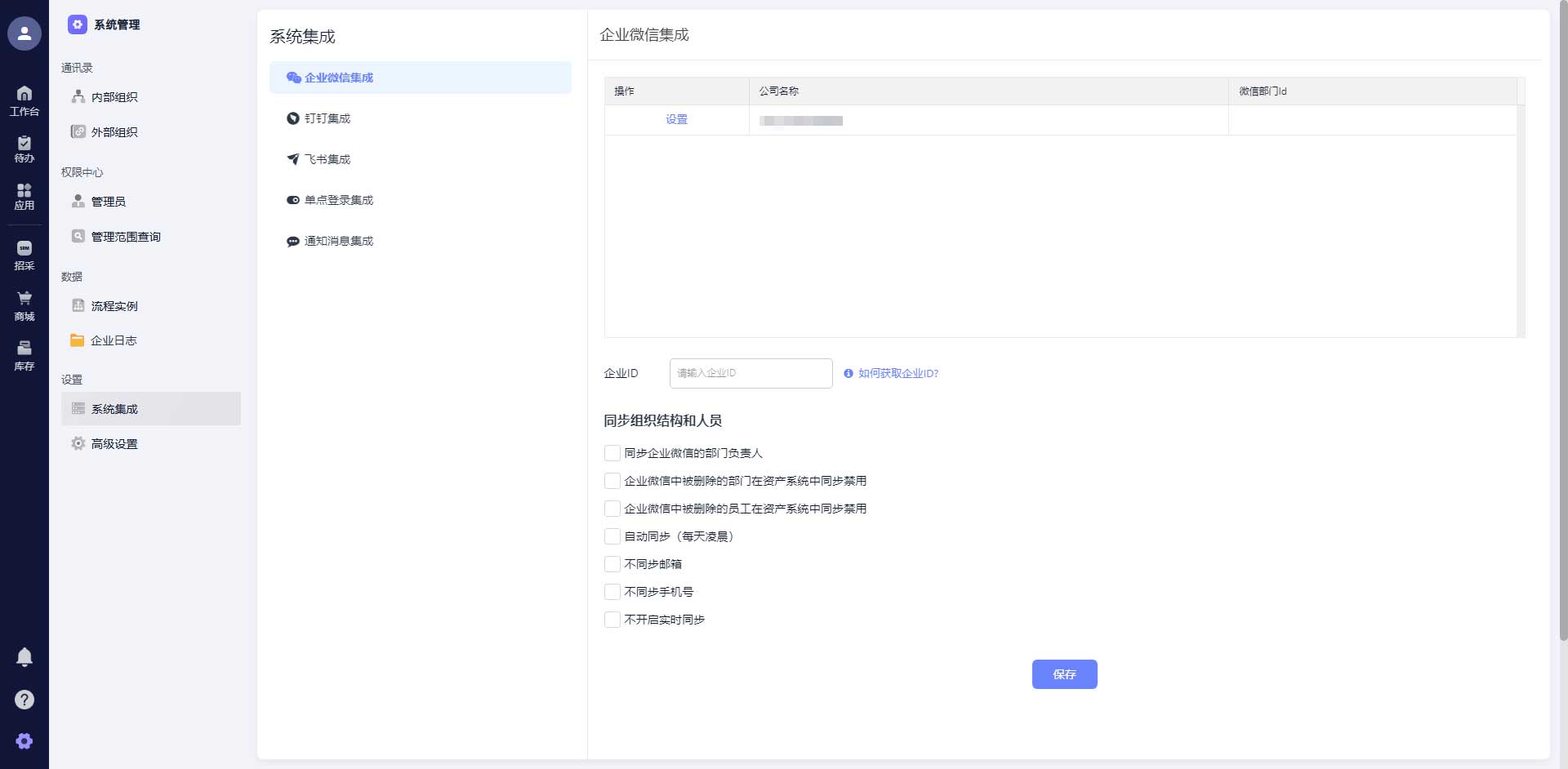Click the 飞书 paper plane icon
1568x769 pixels.
[x=293, y=159]
